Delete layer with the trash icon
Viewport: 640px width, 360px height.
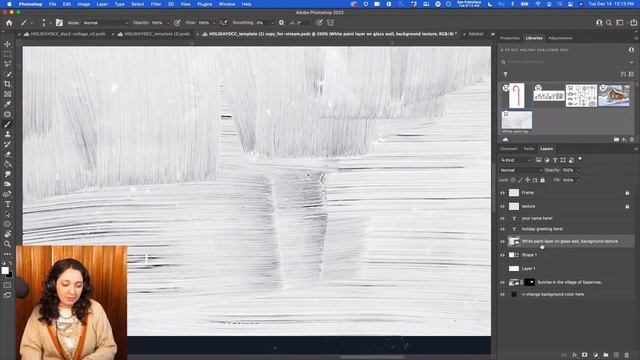tap(627, 355)
